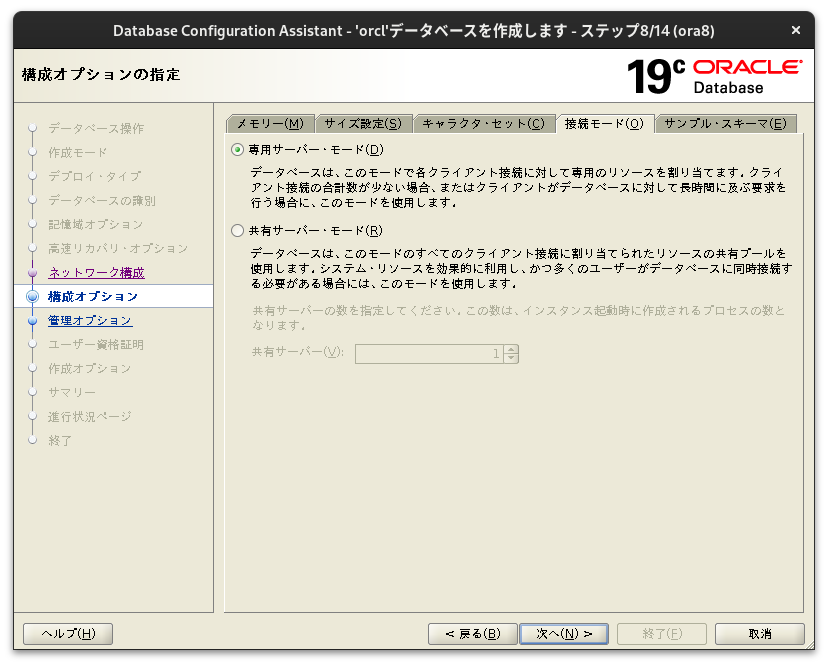This screenshot has width=828, height=666.
Task: Open the サイズ設定 tab
Action: tap(364, 123)
